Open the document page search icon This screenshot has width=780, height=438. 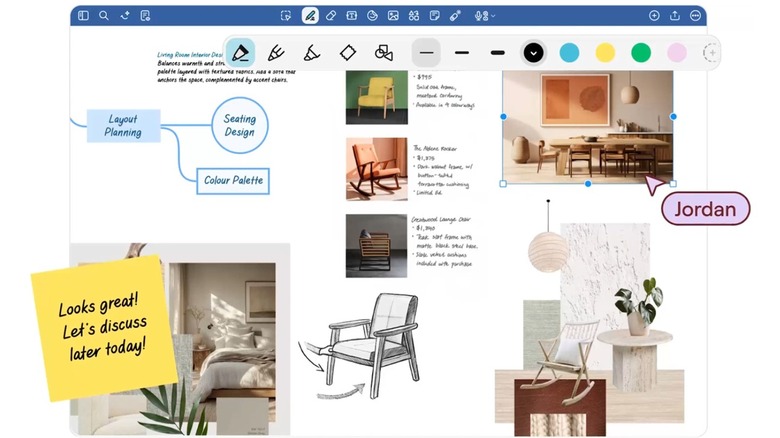tap(145, 16)
